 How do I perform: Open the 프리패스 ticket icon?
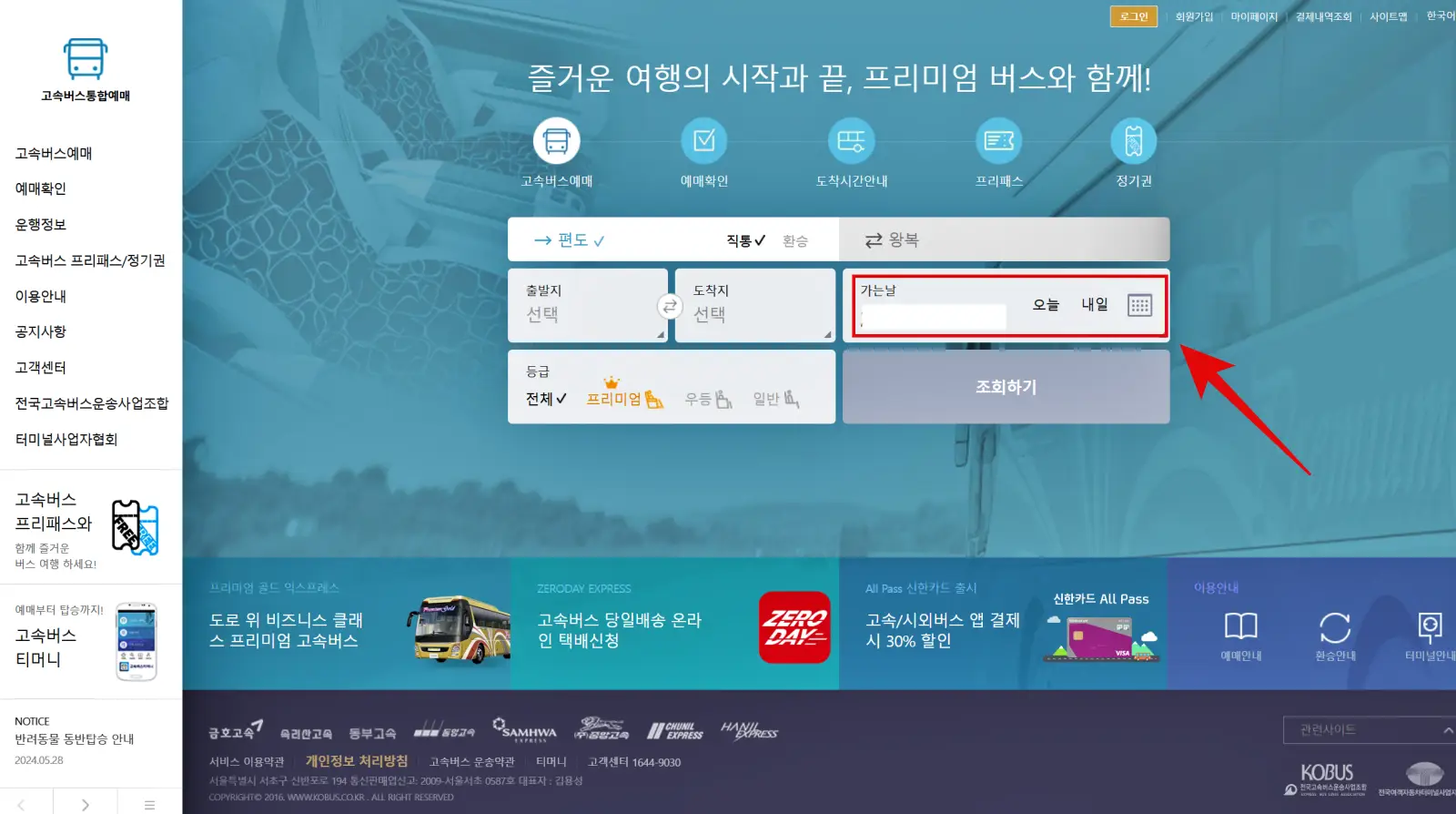tap(999, 141)
